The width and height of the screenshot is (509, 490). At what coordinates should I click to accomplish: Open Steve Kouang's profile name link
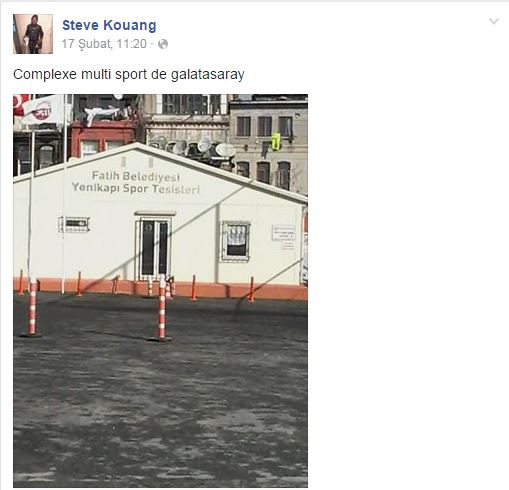pyautogui.click(x=109, y=25)
